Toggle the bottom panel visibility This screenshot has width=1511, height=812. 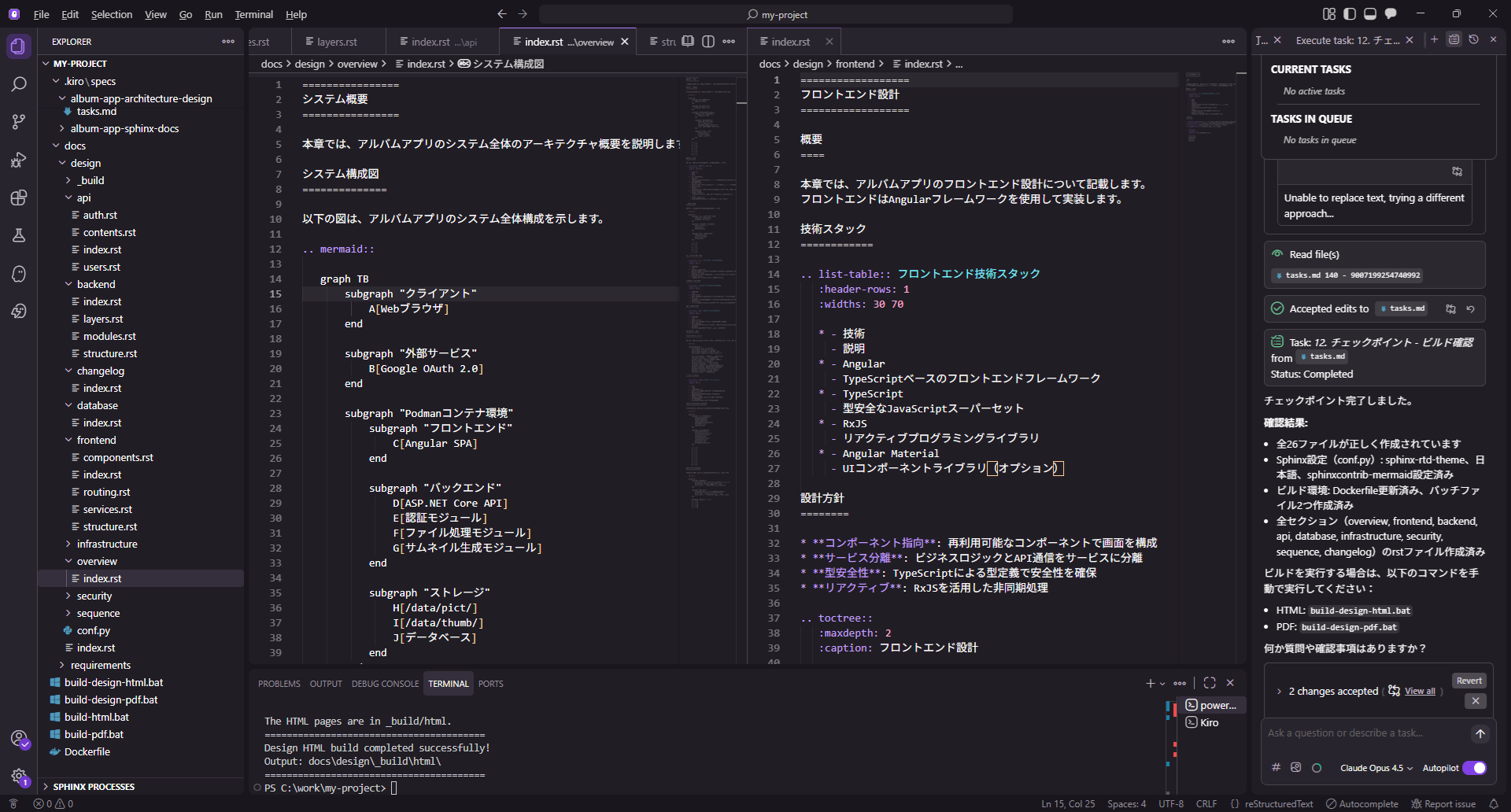pyautogui.click(x=1370, y=14)
